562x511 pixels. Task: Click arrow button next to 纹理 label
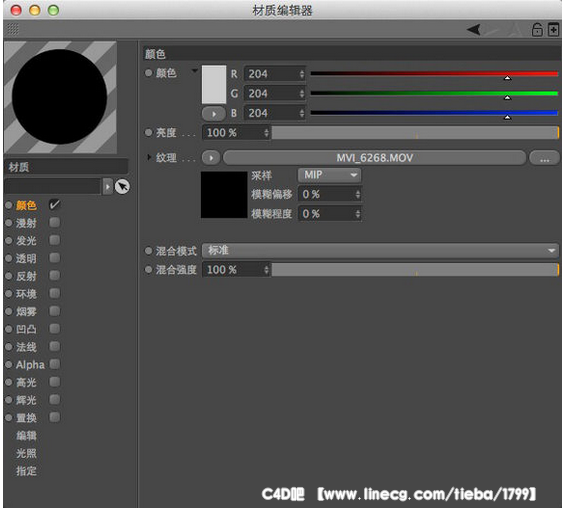click(211, 158)
